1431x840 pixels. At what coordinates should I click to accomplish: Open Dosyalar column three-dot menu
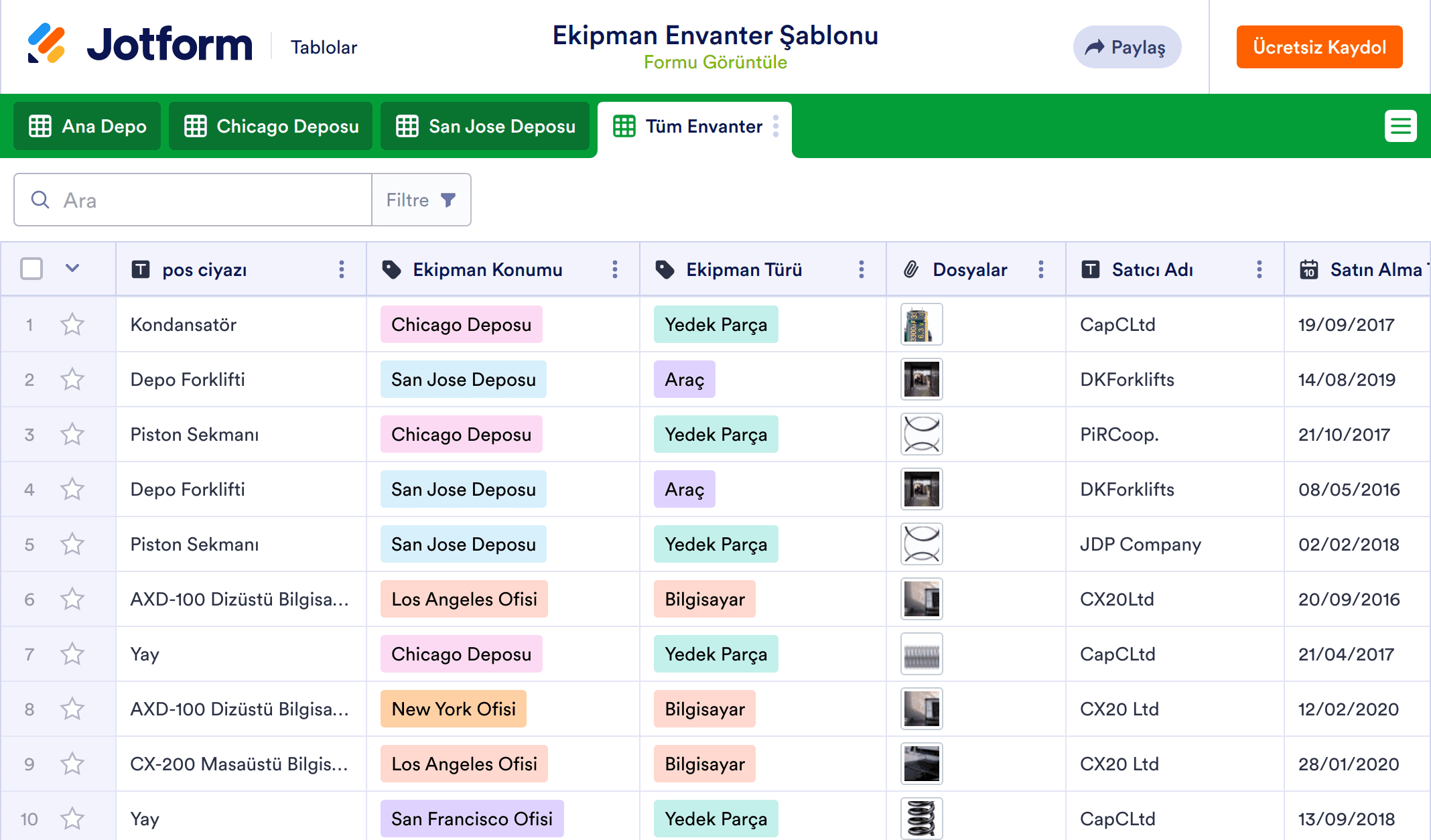point(1041,269)
